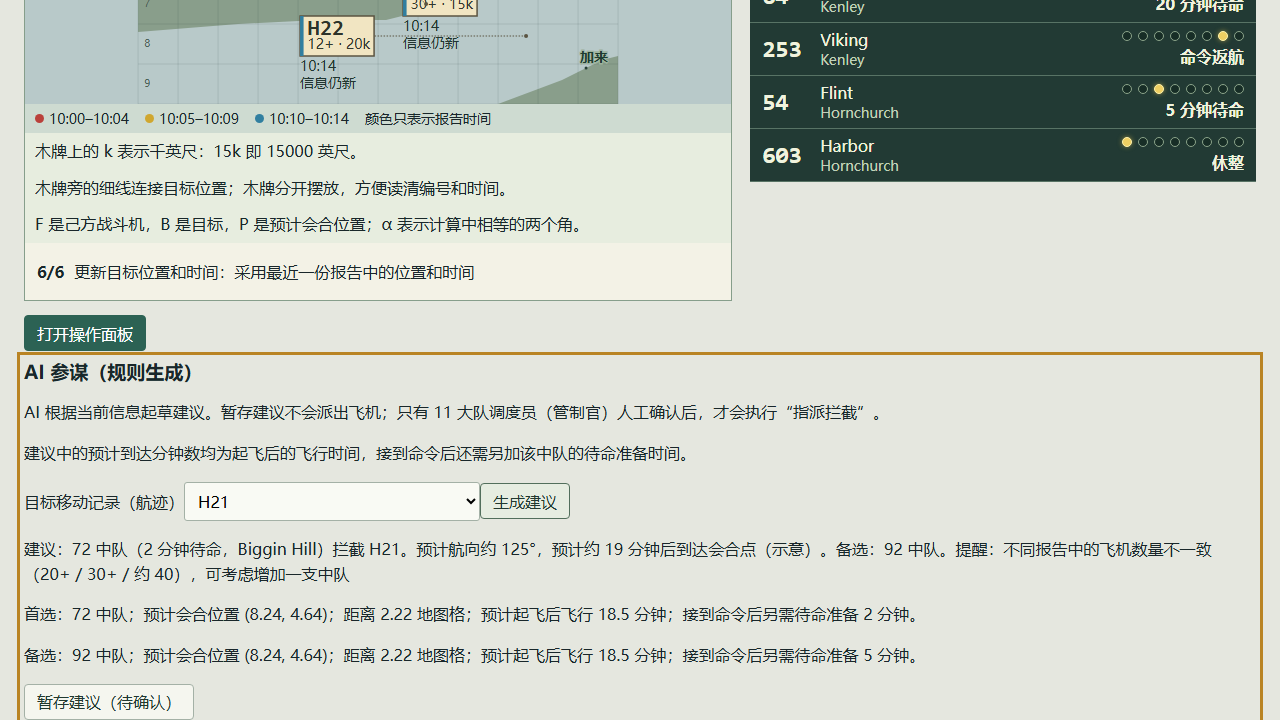Click the lit readiness dot in Harbor row
This screenshot has height=720, width=1280.
click(x=1127, y=142)
